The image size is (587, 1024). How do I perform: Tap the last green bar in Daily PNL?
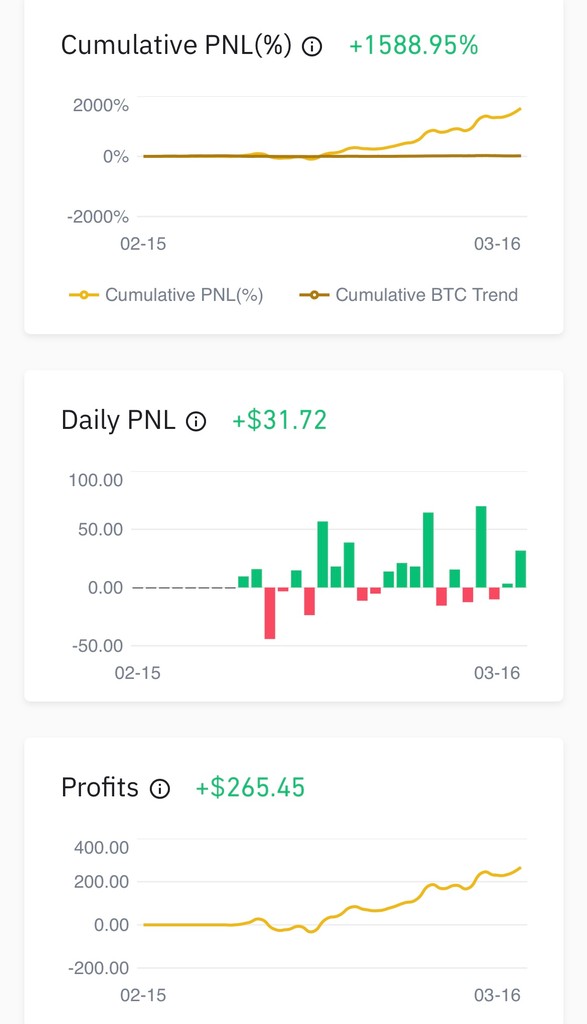[520, 569]
